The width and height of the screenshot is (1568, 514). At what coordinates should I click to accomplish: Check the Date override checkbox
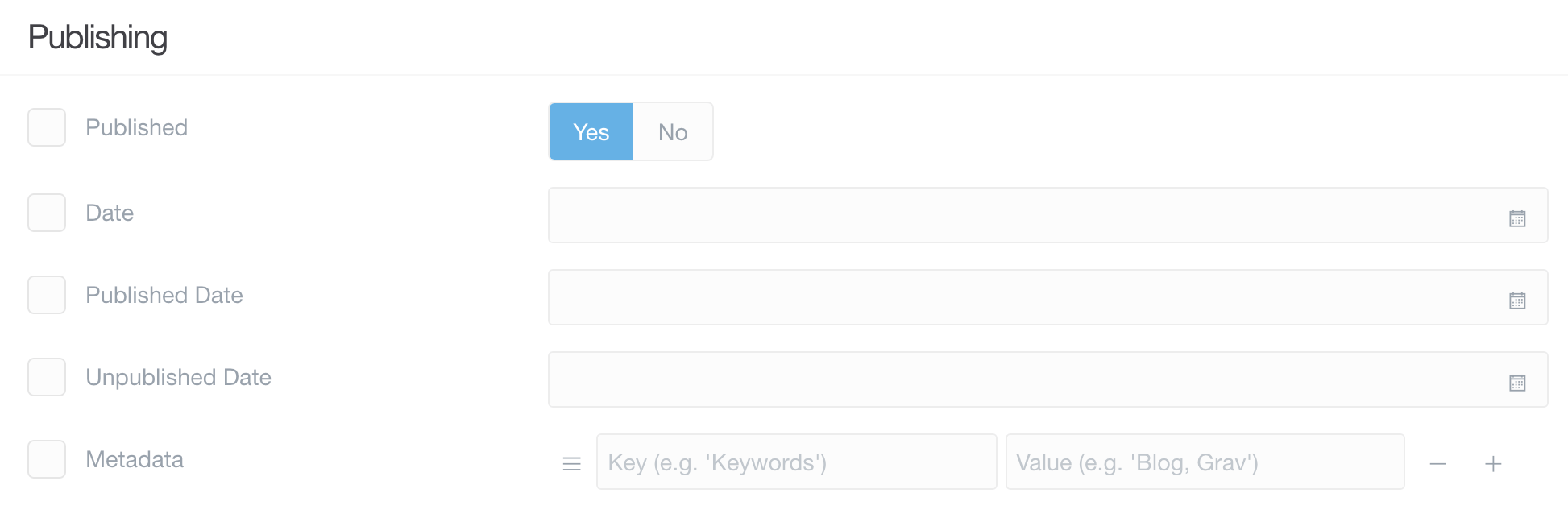tap(46, 213)
